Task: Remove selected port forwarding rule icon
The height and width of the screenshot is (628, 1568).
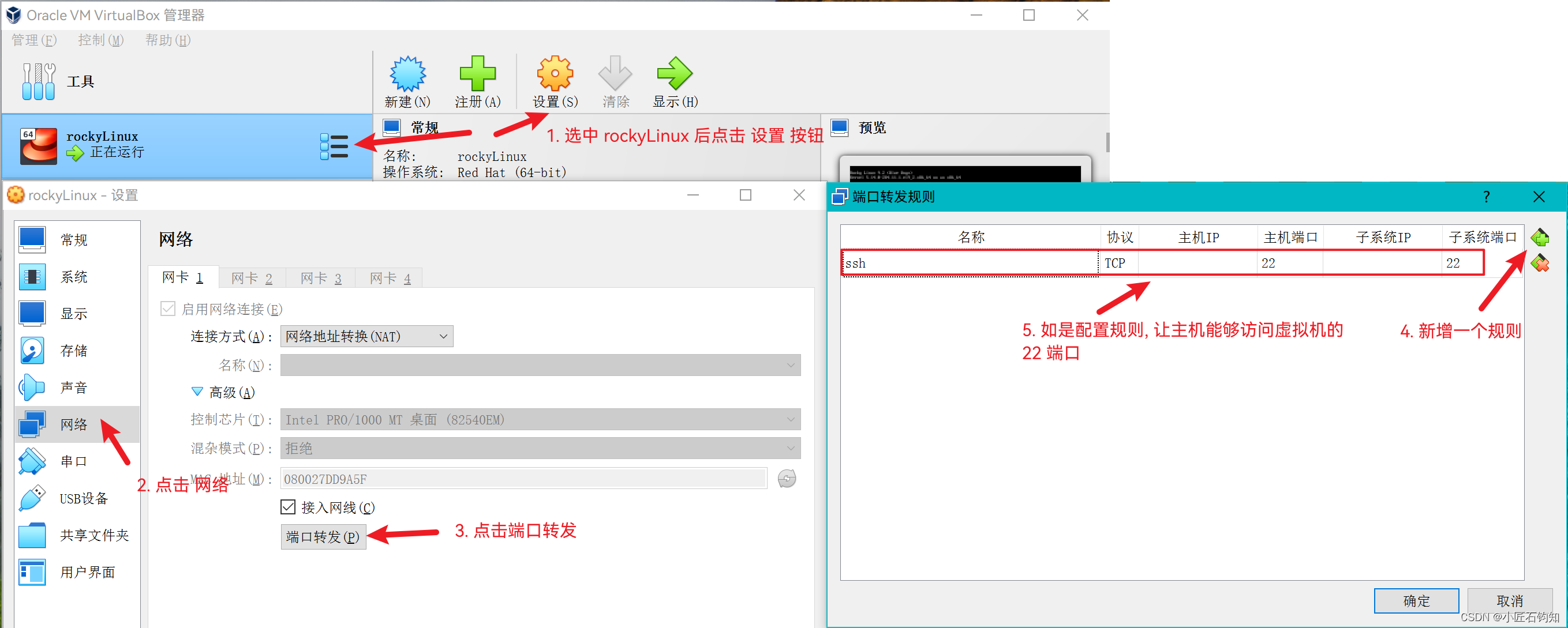Action: [1539, 263]
